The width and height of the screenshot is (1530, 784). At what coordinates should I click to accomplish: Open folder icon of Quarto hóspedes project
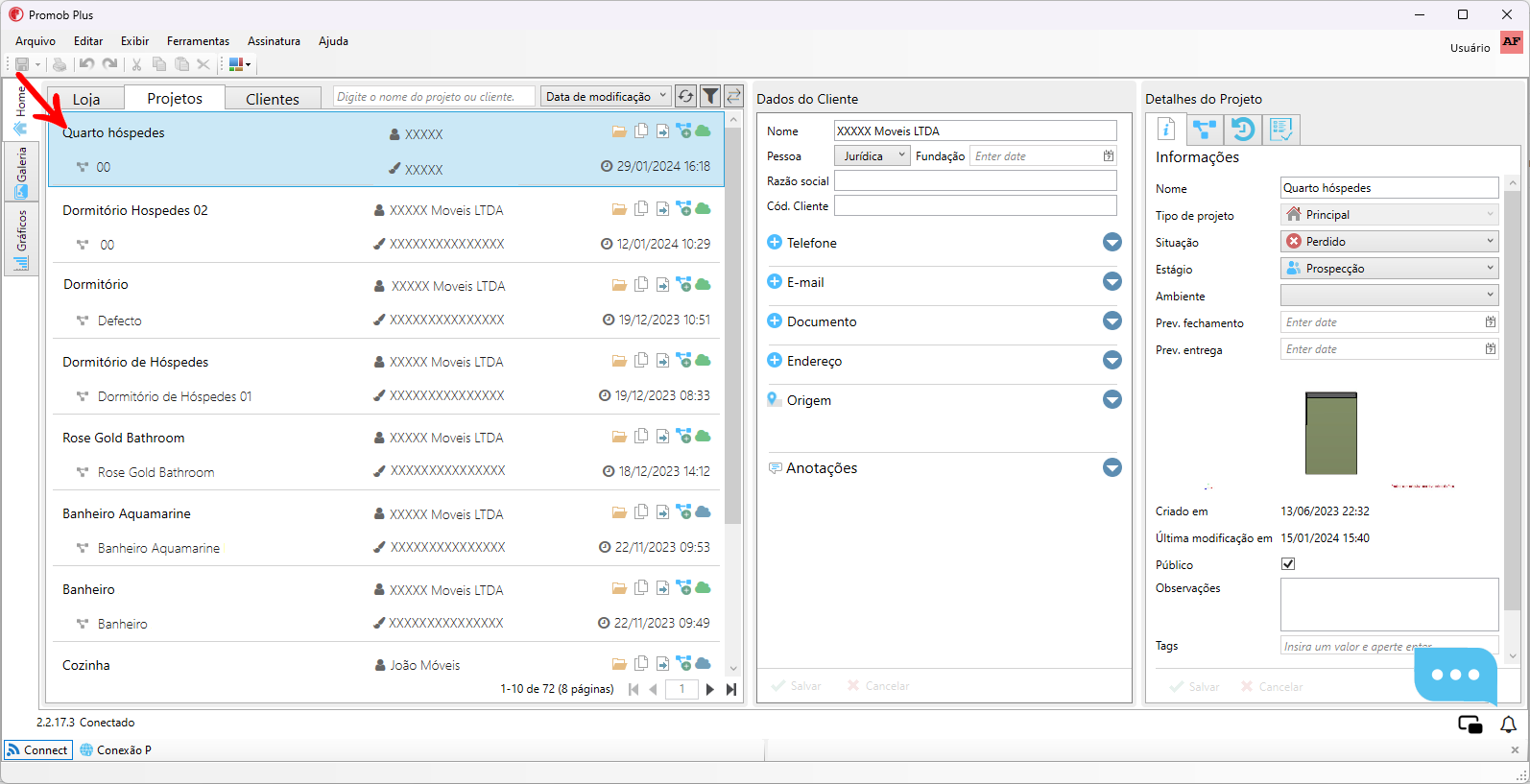pyautogui.click(x=619, y=131)
